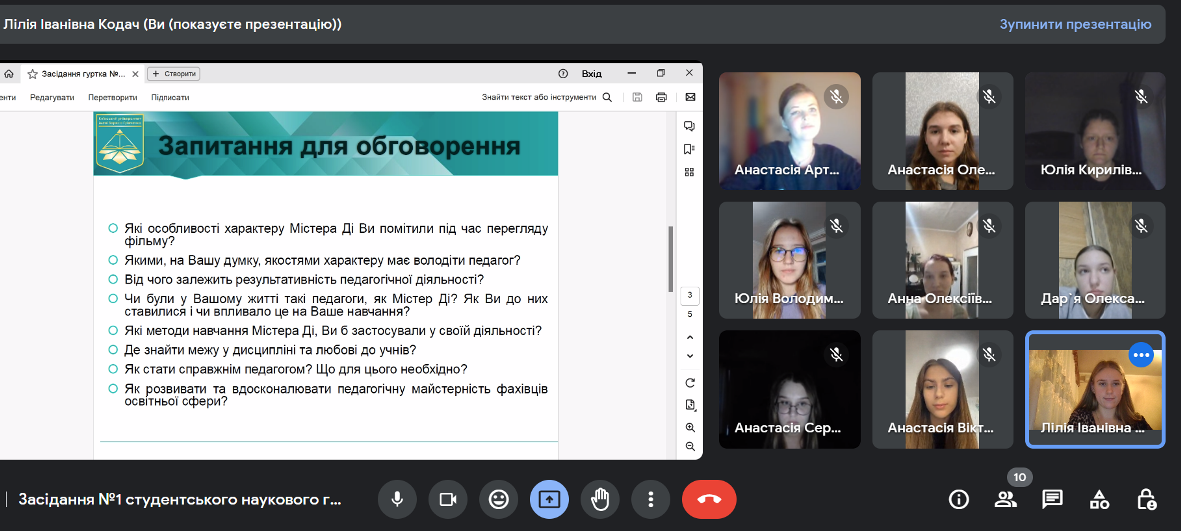Turn off the camera in Meet
The height and width of the screenshot is (531, 1181).
(448, 499)
